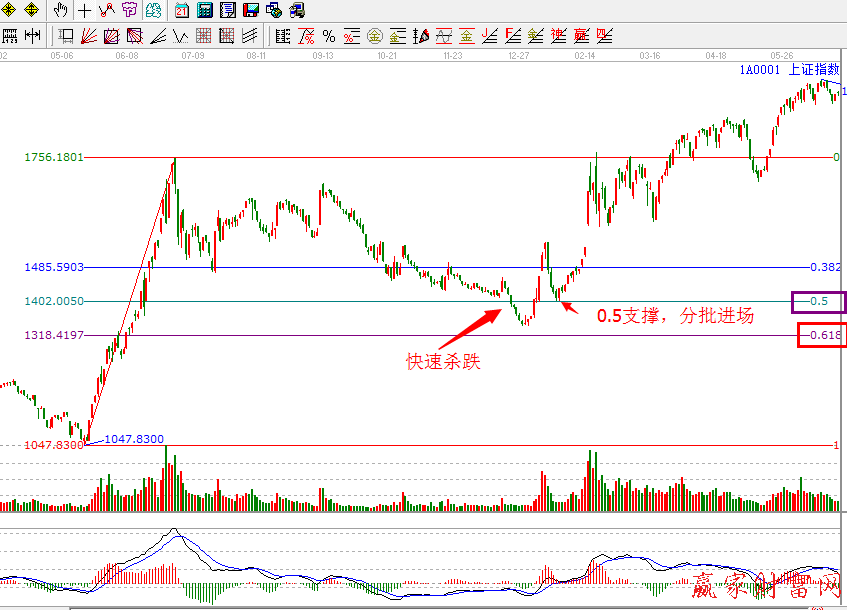The image size is (847, 610).
Task: Click the 05-26 date axis label
Action: pyautogui.click(x=782, y=56)
